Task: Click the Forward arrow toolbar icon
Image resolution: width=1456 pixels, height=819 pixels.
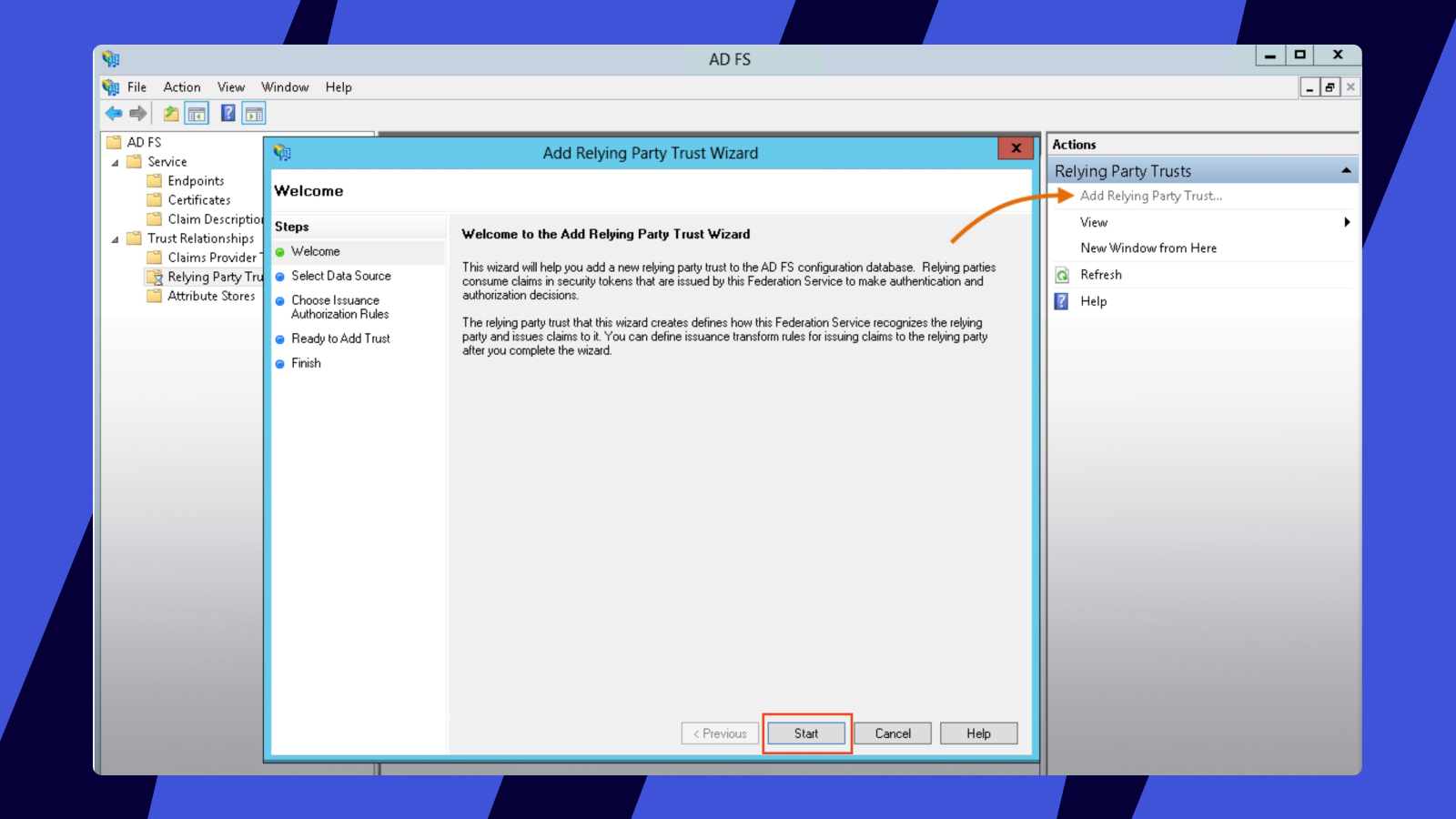Action: [x=138, y=114]
